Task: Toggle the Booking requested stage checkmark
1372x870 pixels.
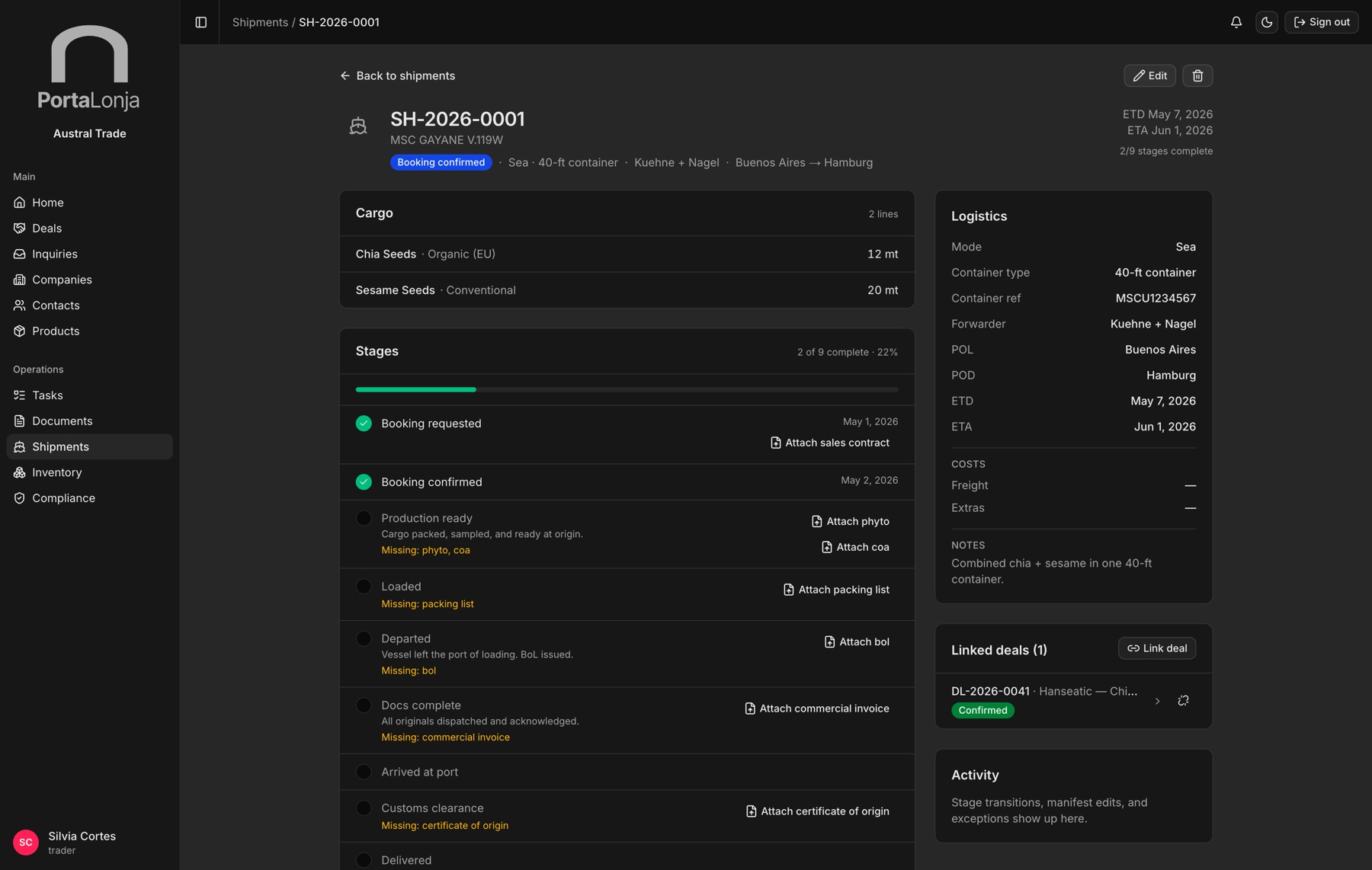Action: tap(364, 424)
